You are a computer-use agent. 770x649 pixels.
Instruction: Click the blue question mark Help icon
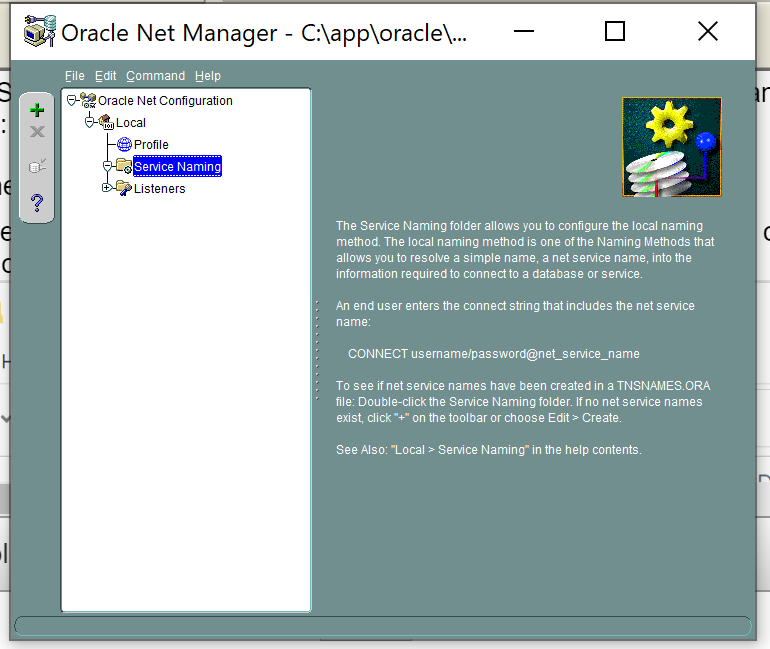[38, 202]
